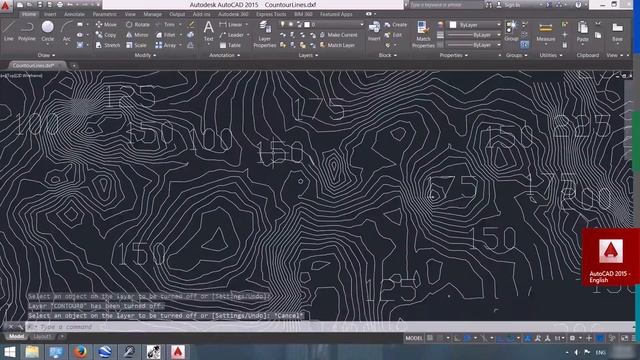Click the Group icon
The height and width of the screenshot is (360, 640).
point(511,31)
